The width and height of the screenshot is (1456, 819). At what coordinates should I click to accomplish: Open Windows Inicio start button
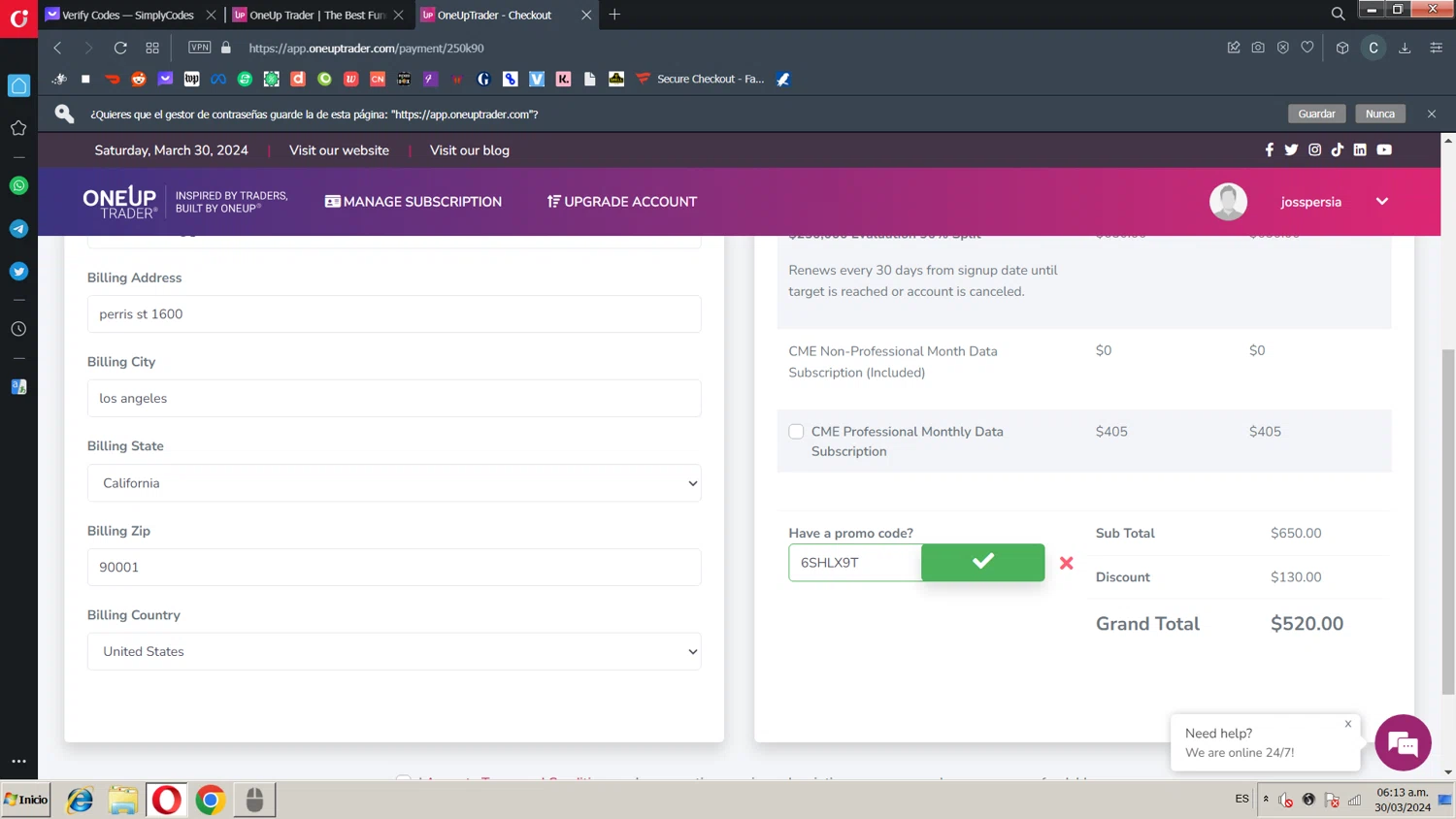pyautogui.click(x=26, y=800)
